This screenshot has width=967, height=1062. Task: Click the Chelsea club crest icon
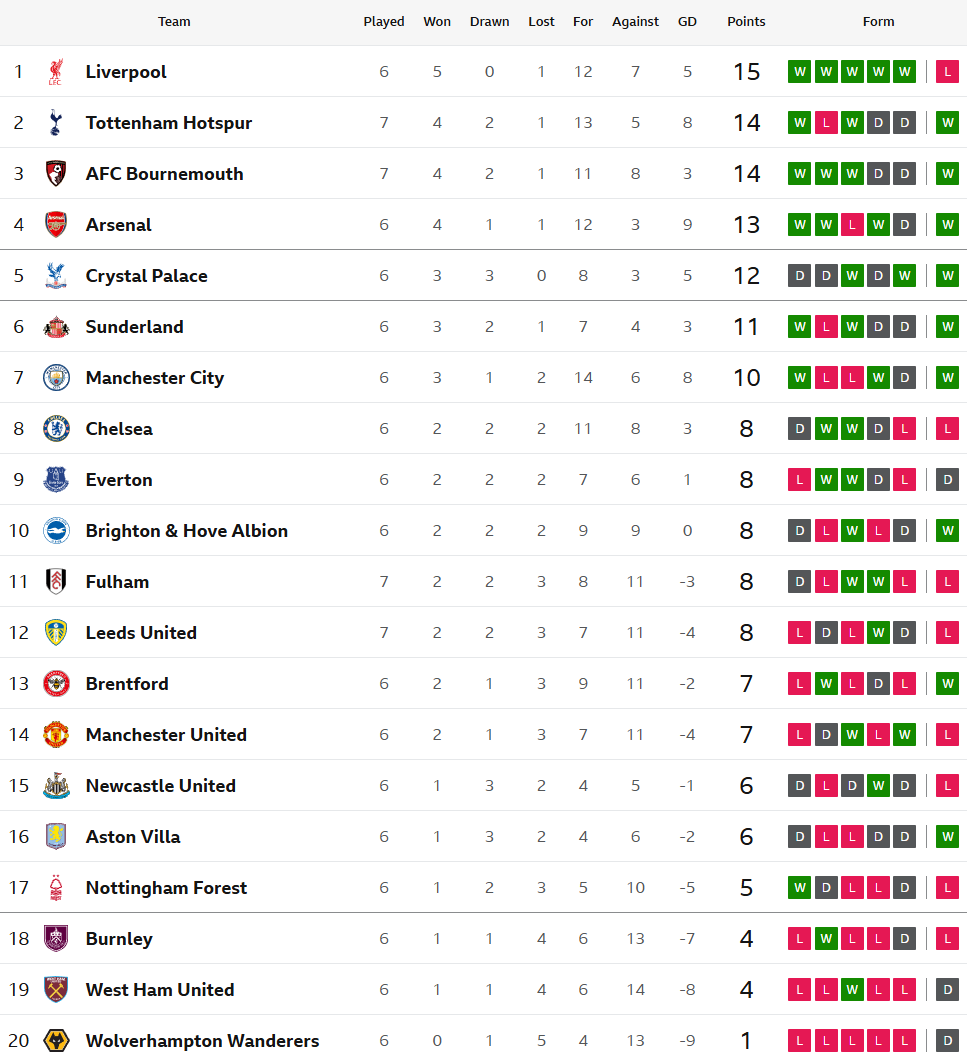[56, 429]
